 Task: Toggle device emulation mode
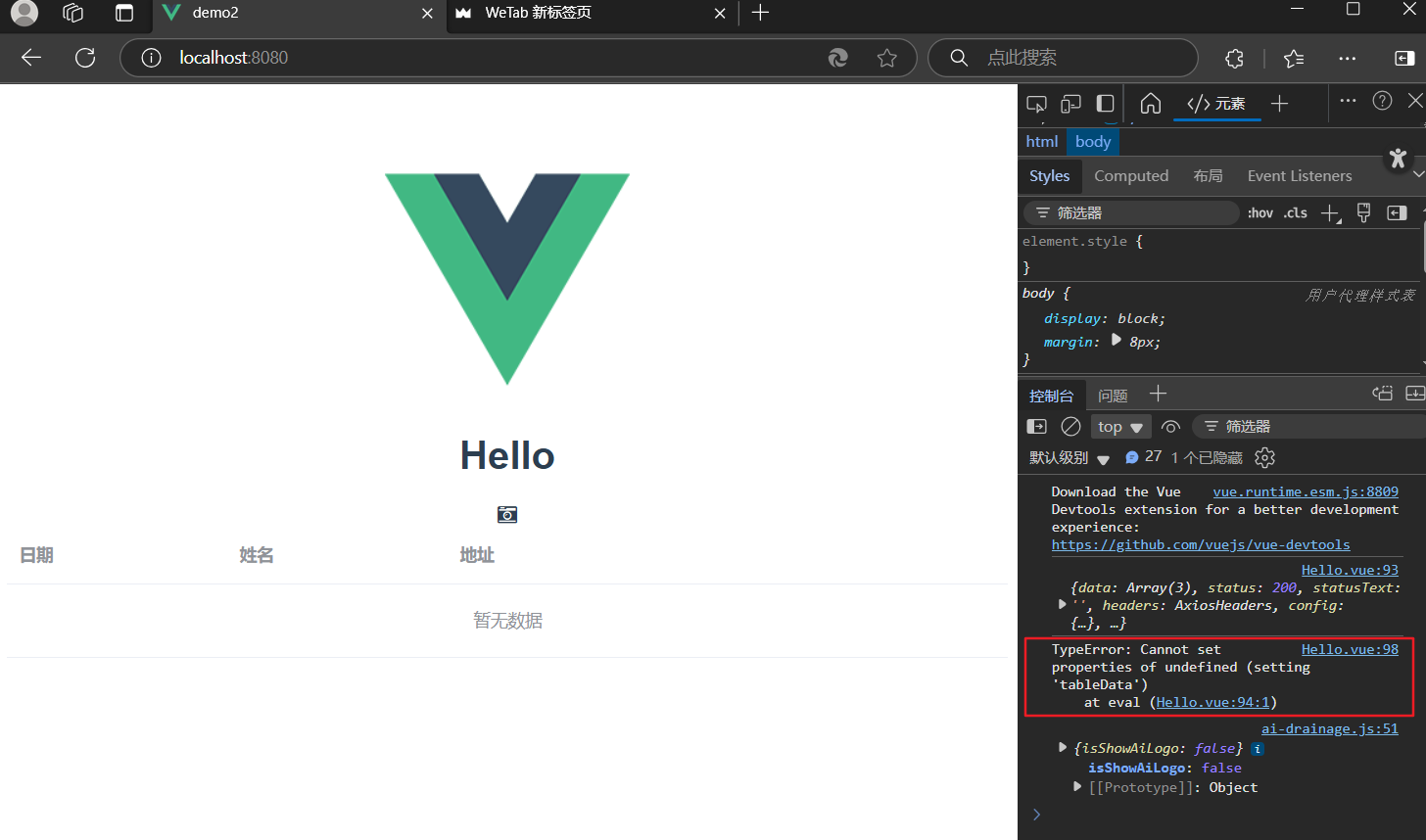tap(1070, 103)
